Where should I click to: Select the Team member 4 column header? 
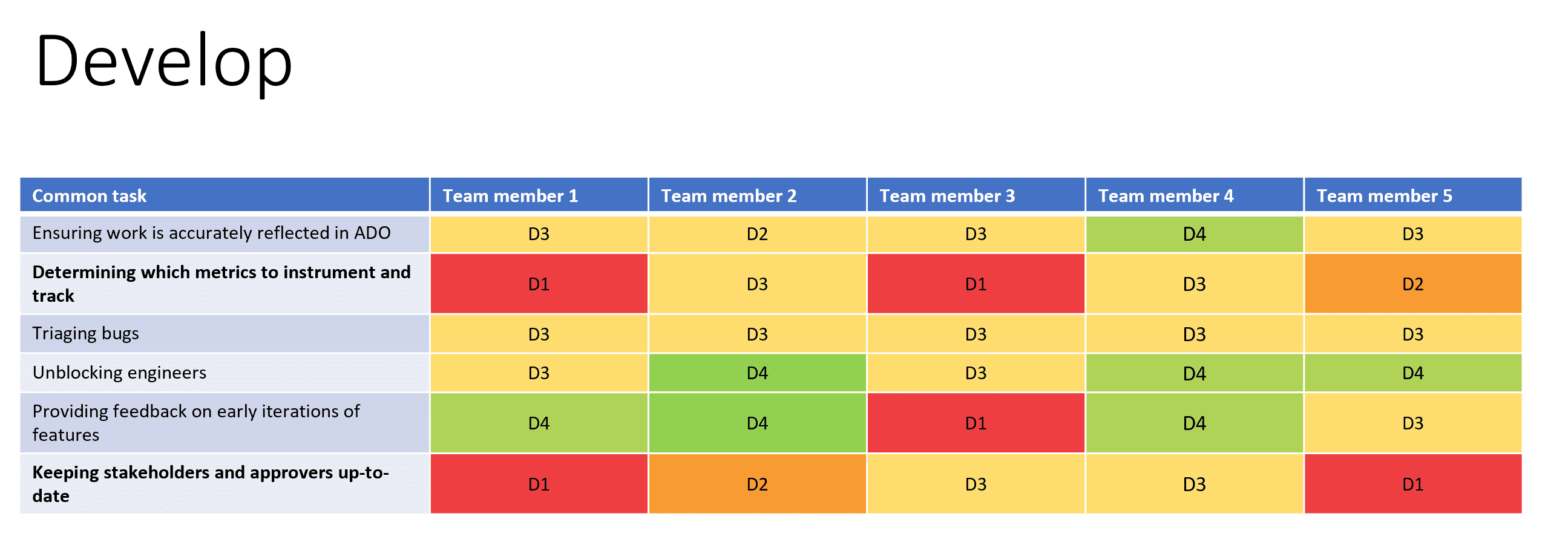(x=1194, y=195)
